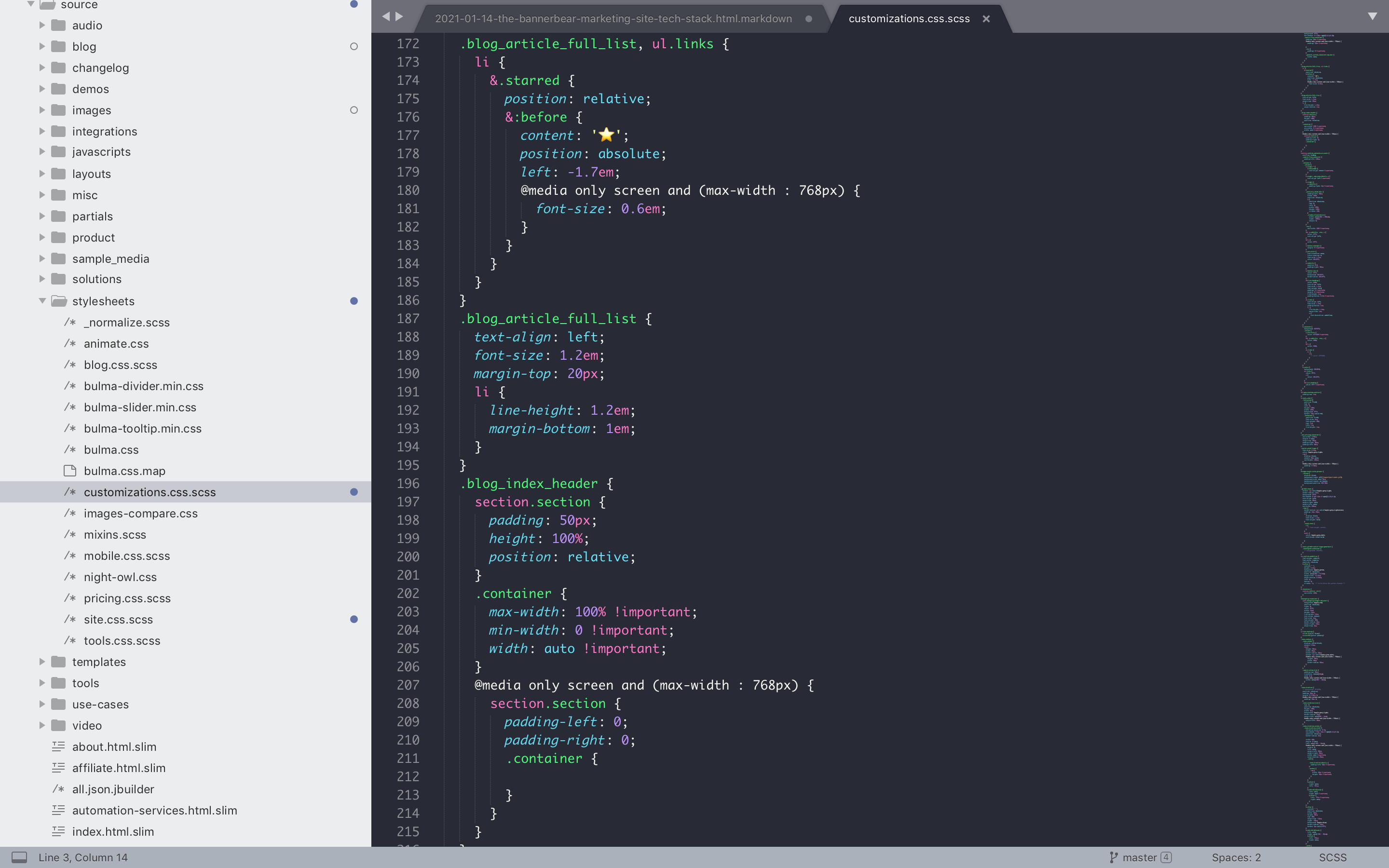This screenshot has width=1389, height=868.
Task: Close the customizations.css.scss tab
Action: click(986, 19)
